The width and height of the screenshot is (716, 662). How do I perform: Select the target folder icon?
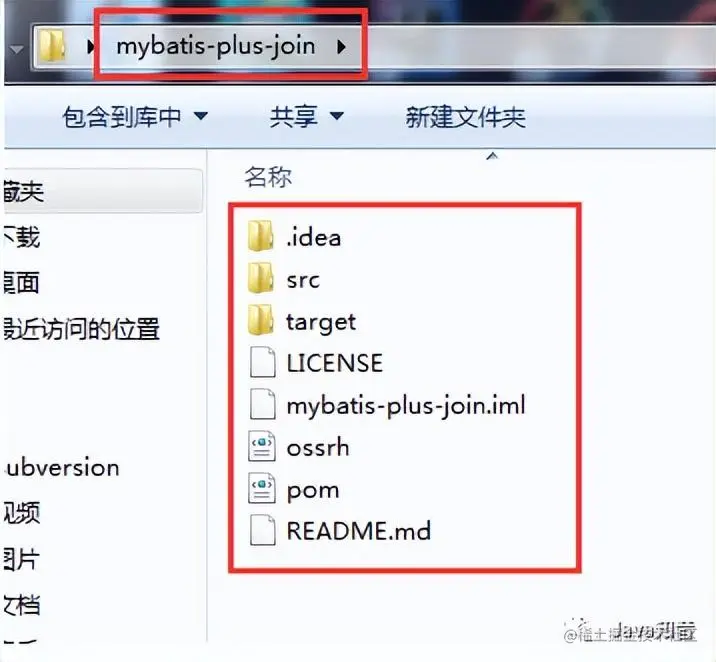pos(261,320)
